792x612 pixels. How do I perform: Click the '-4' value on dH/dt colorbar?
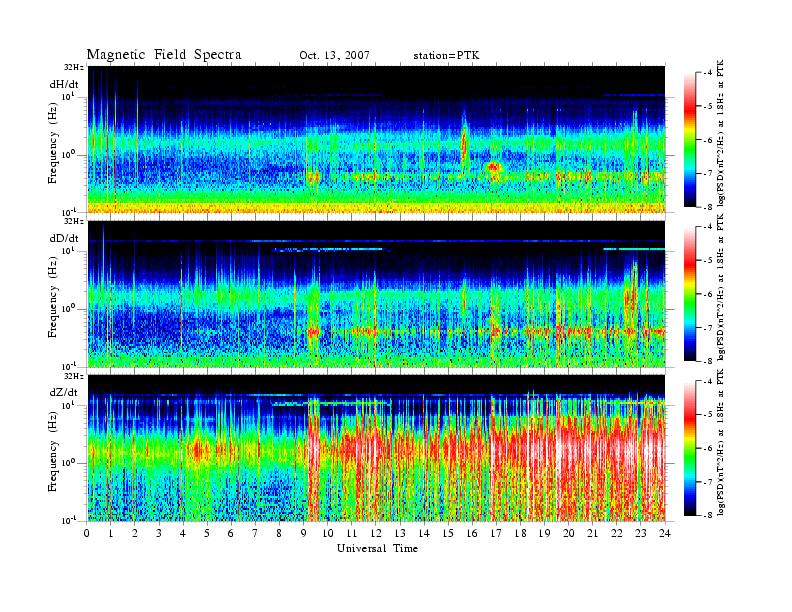[708, 73]
